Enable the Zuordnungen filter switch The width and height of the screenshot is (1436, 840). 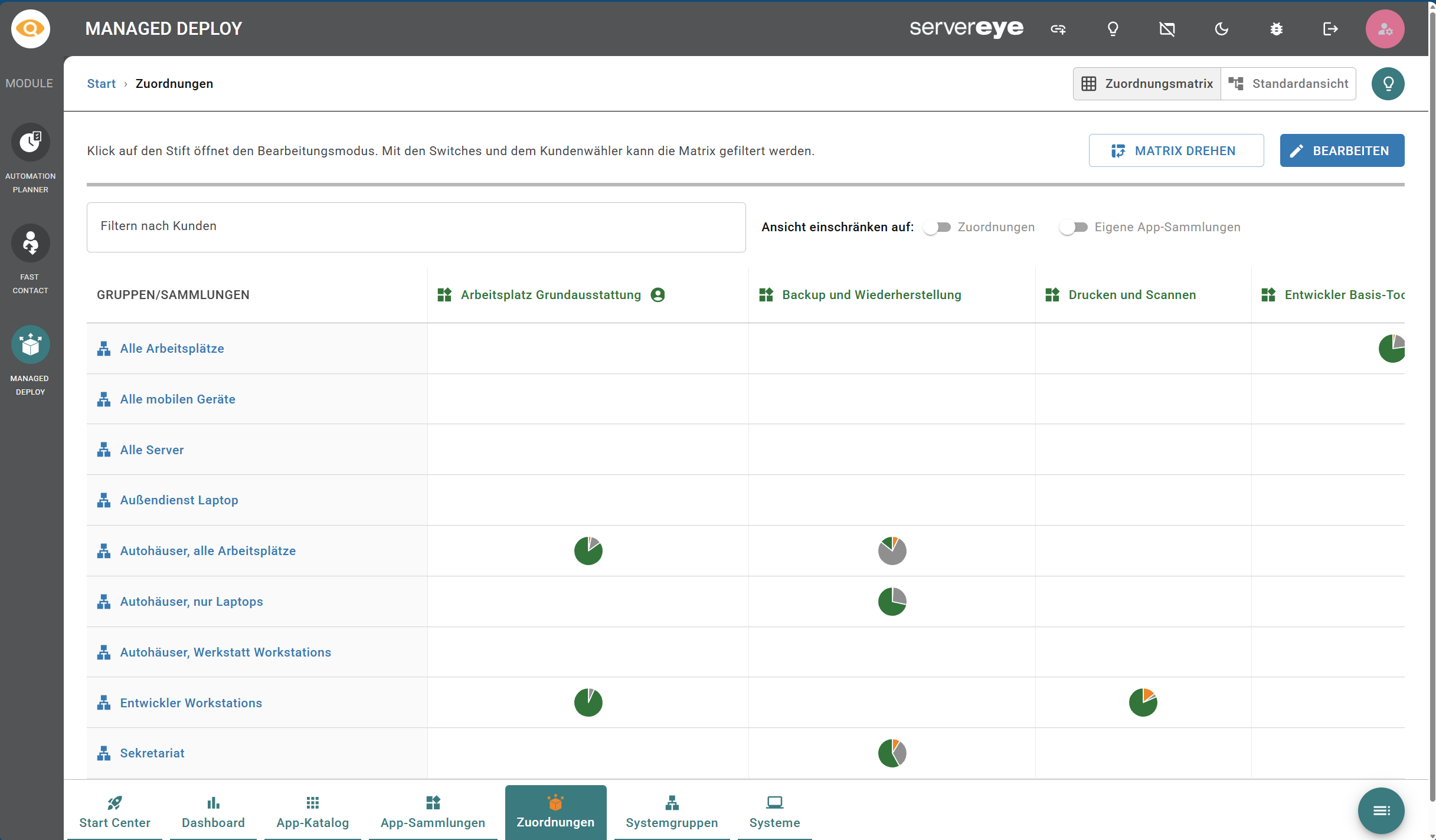937,227
